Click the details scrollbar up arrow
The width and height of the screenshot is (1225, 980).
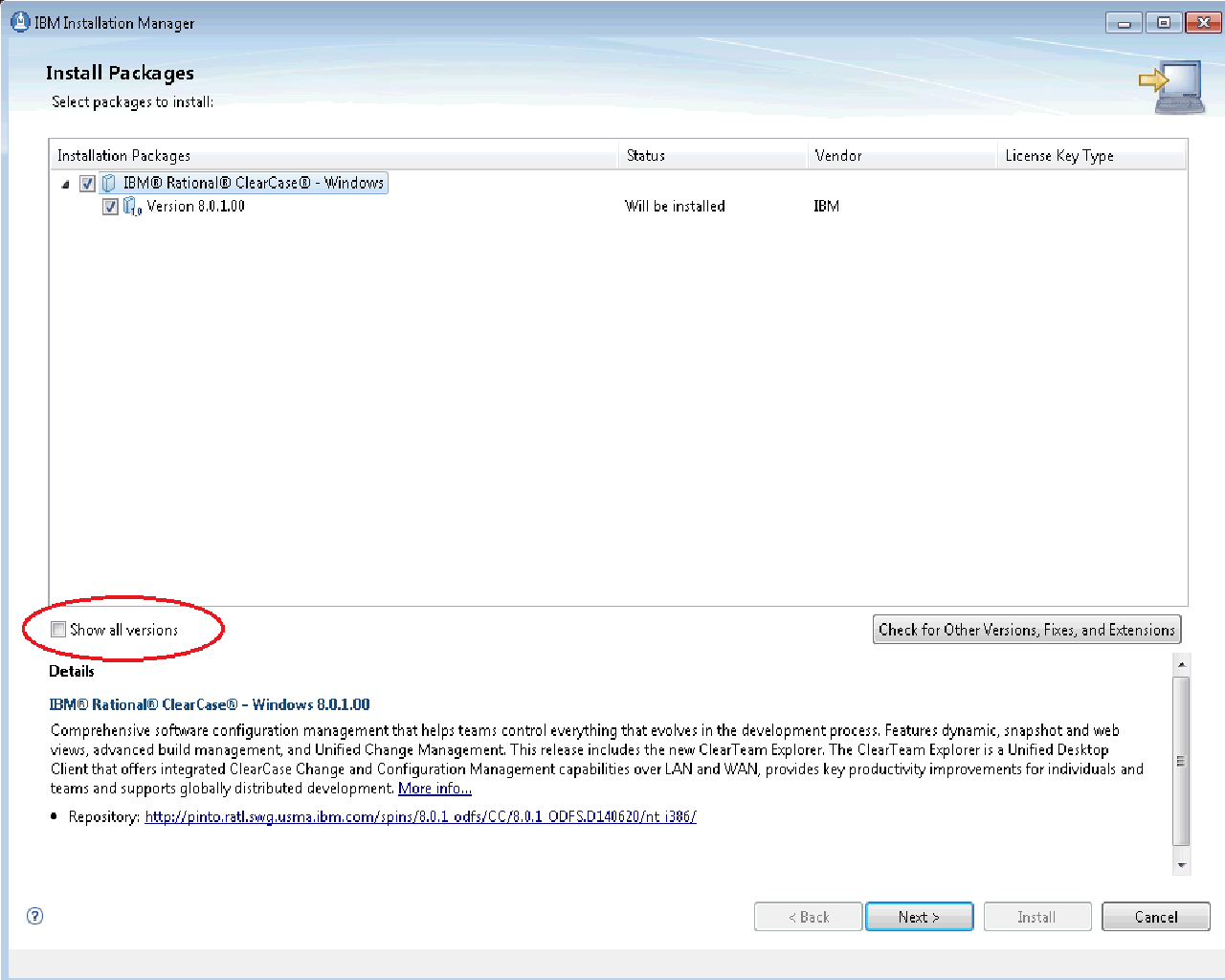pos(1182,663)
